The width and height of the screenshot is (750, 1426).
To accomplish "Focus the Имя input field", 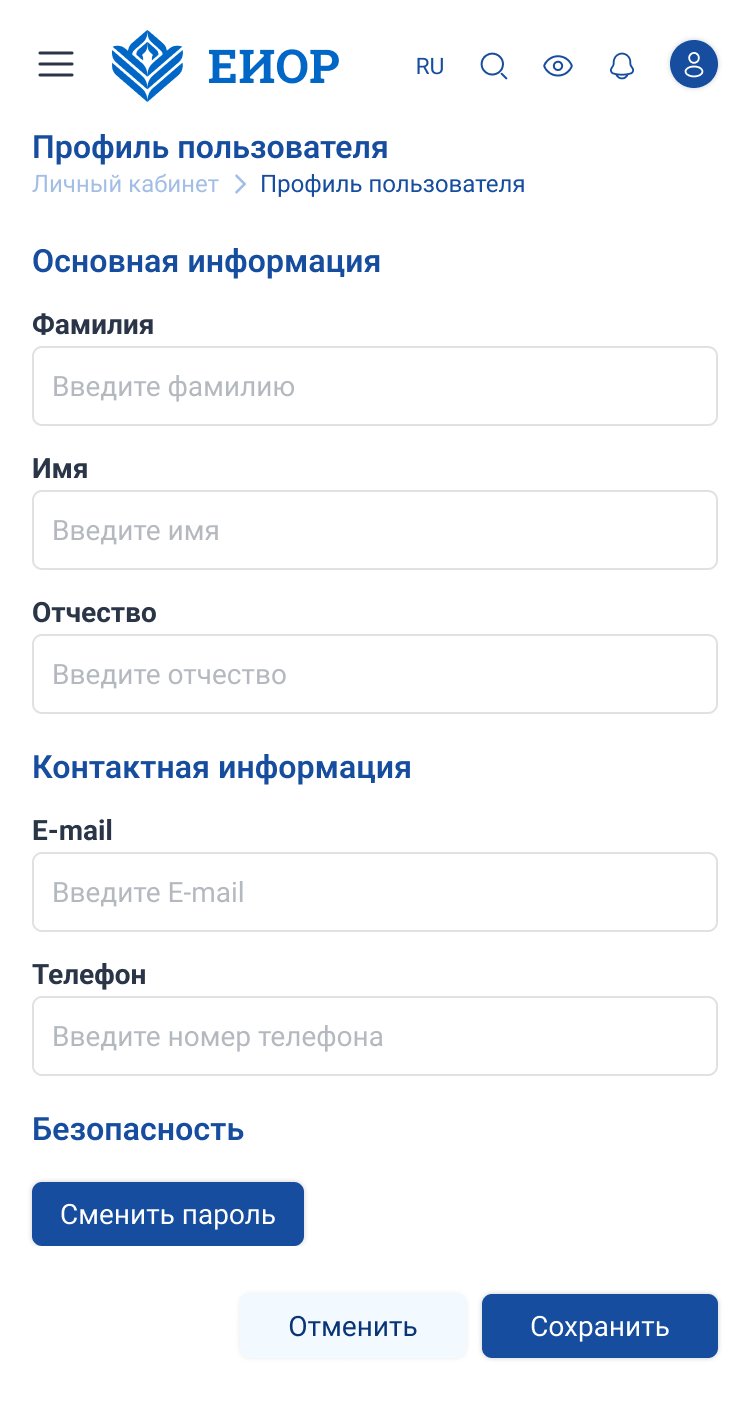I will click(x=375, y=530).
